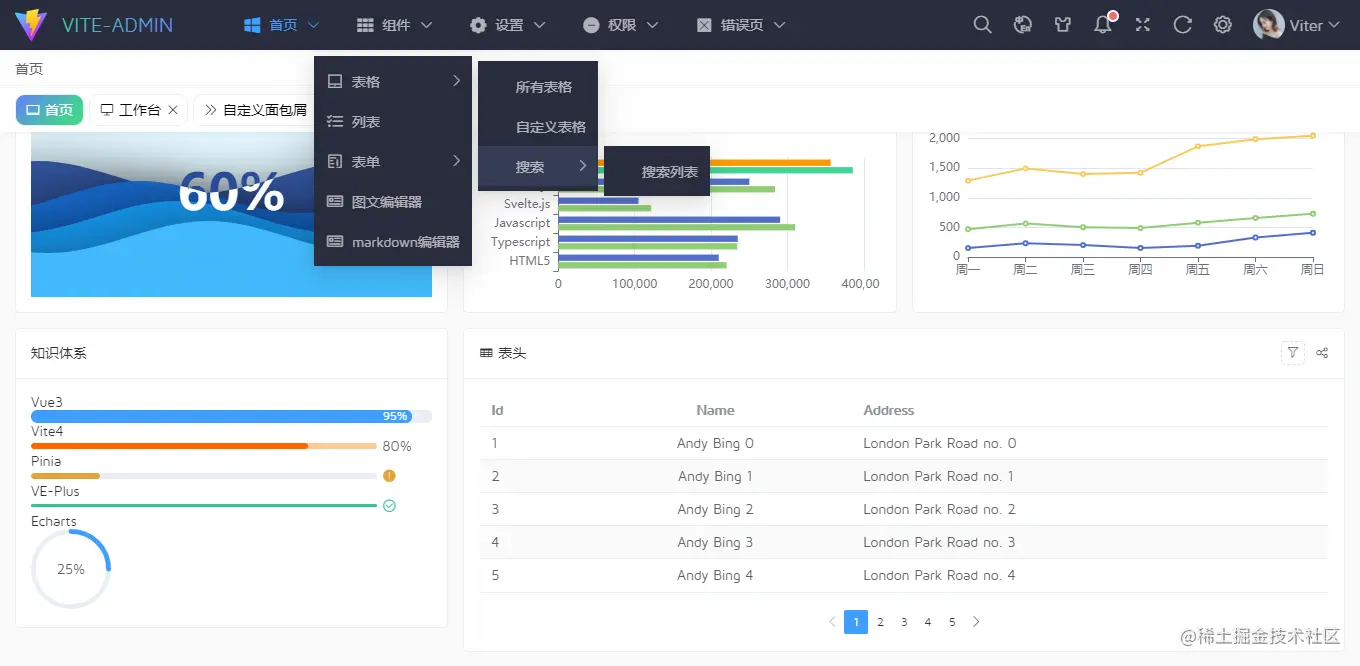Screen dimensions: 1360x666
Task: Click the VITE-ADMIN lightning logo
Action: [x=31, y=25]
